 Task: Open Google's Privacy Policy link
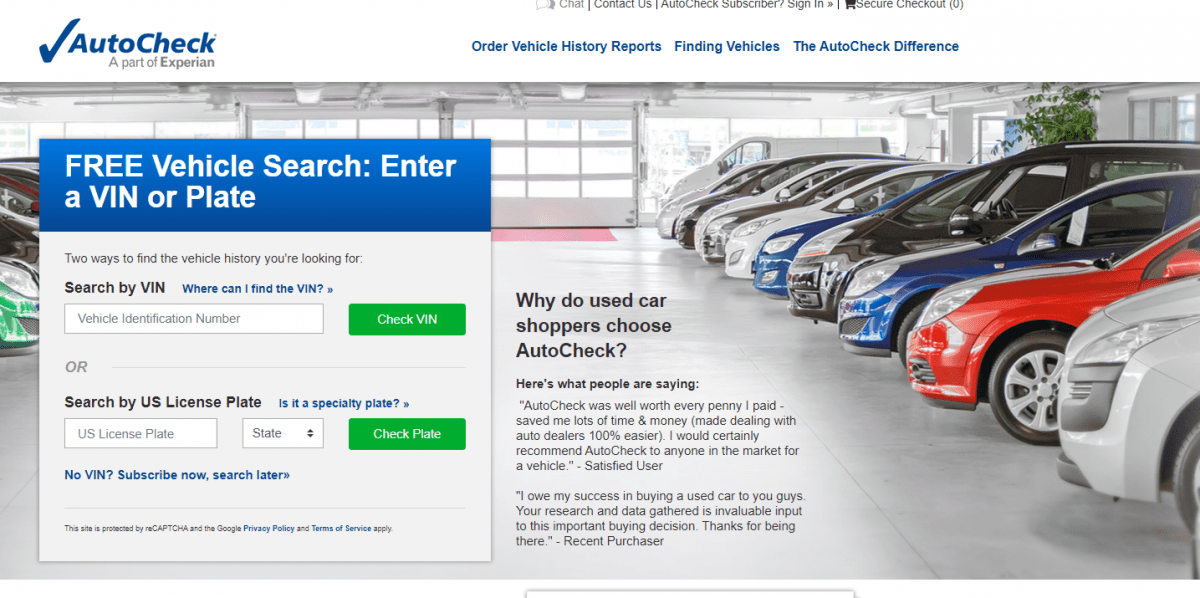268,527
